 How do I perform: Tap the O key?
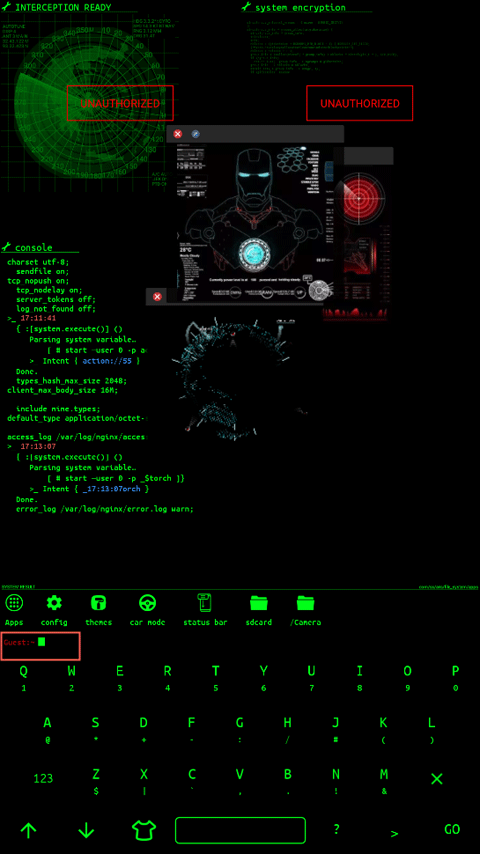(408, 671)
